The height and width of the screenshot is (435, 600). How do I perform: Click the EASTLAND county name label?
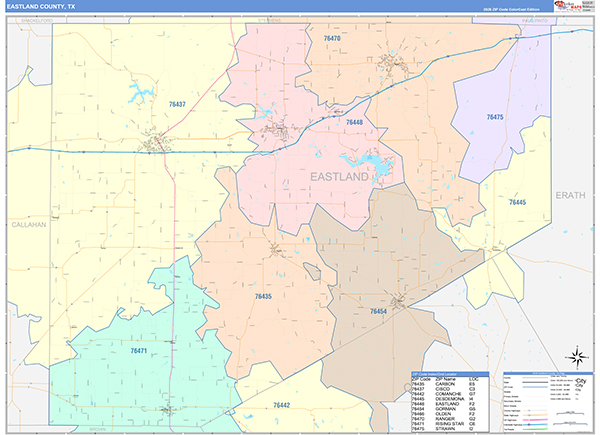(x=339, y=177)
